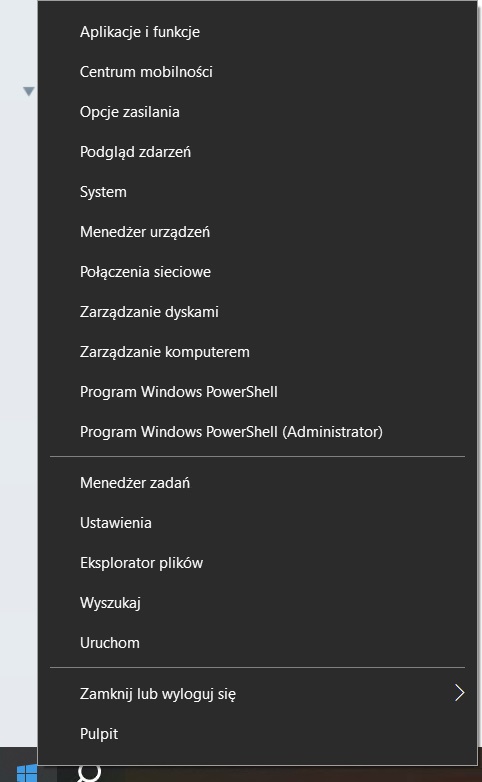Click the small triangle arrow left of menu

(x=29, y=91)
